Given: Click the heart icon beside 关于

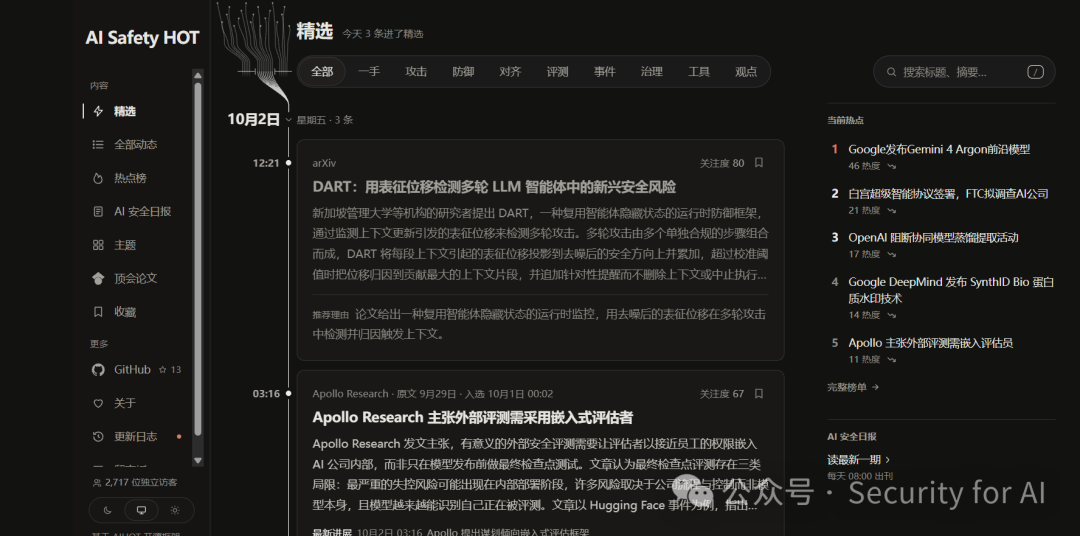Looking at the screenshot, I should click(x=98, y=403).
